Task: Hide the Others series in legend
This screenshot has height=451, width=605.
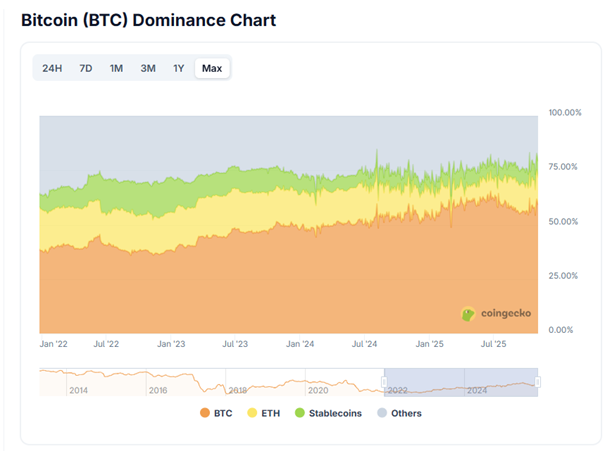Action: 406,413
